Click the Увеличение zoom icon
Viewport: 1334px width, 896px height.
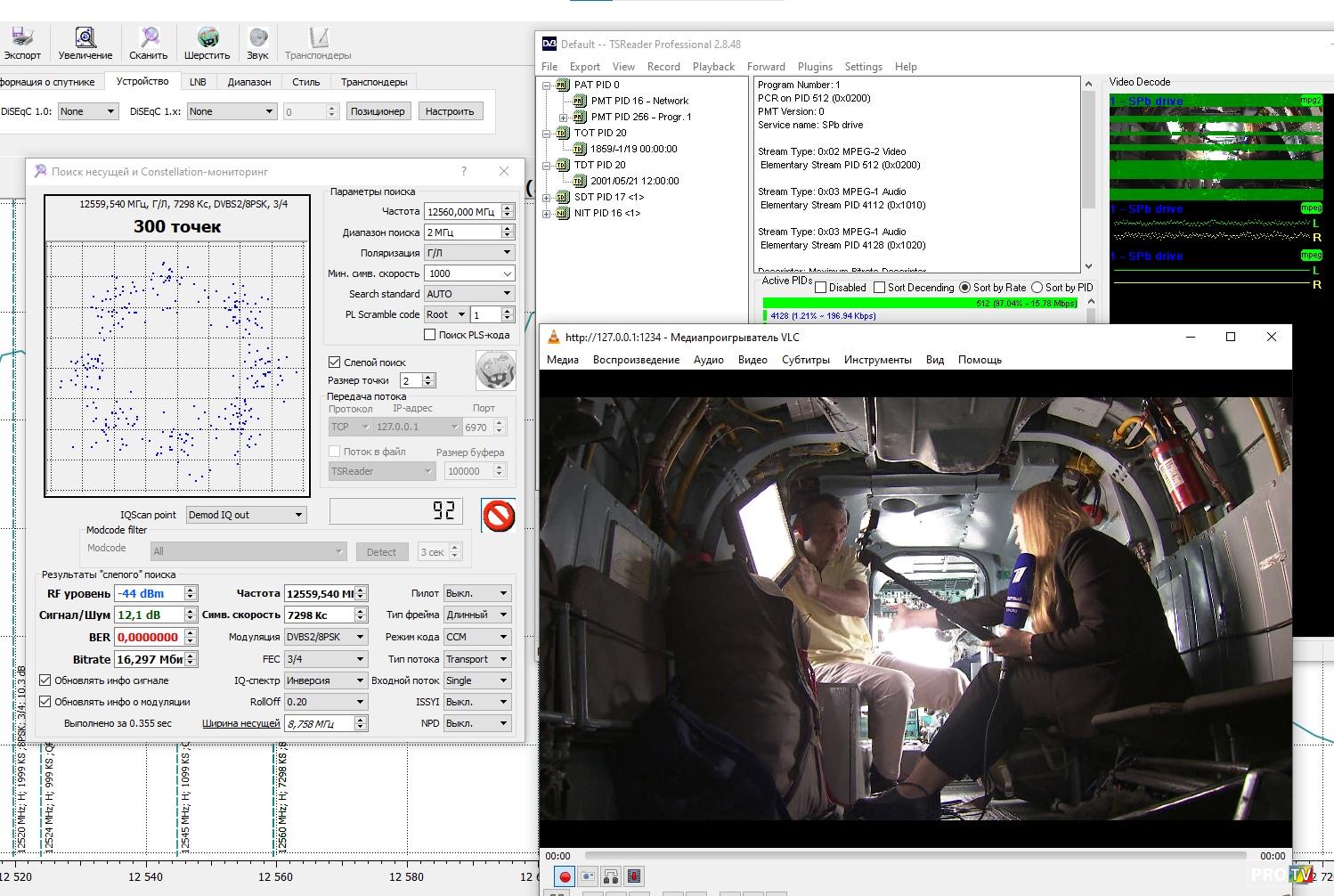[85, 38]
